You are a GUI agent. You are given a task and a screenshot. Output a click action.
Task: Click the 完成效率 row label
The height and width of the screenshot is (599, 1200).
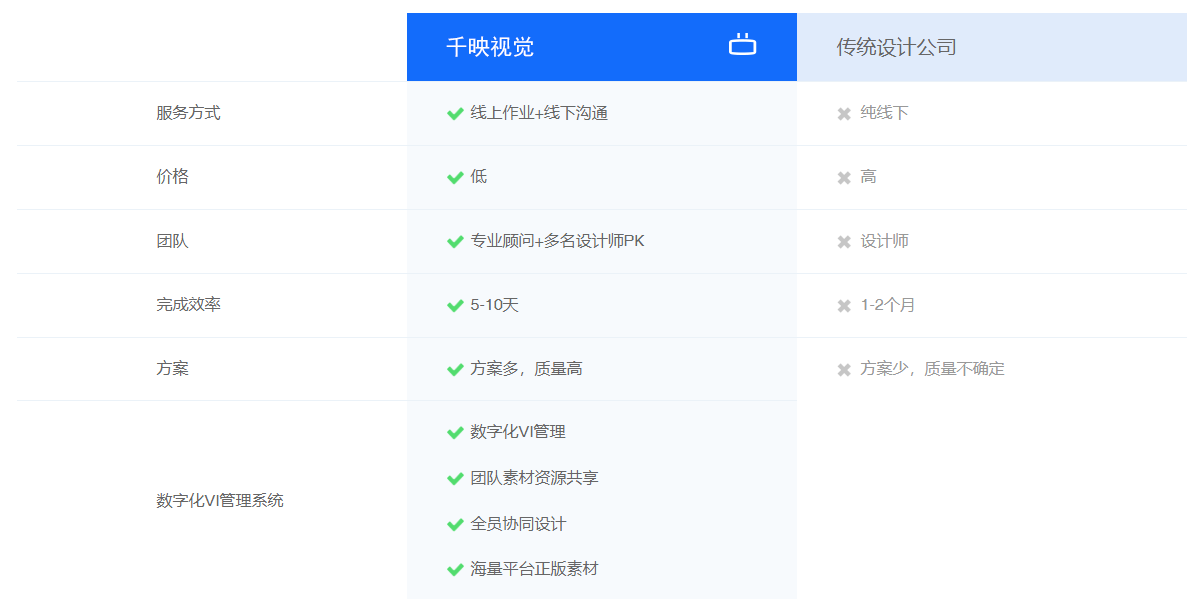188,305
